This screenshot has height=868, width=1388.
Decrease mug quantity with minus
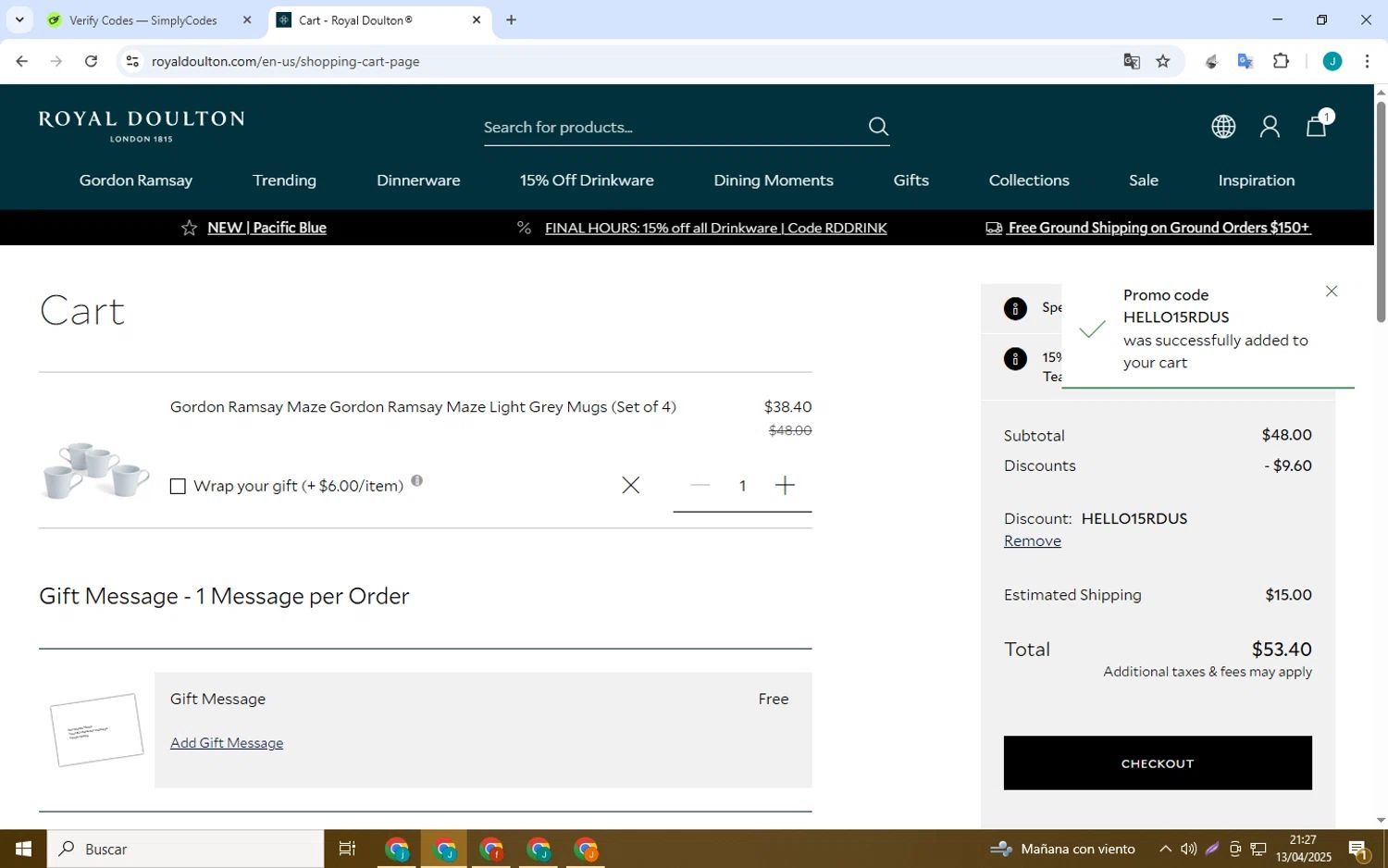[x=700, y=485]
